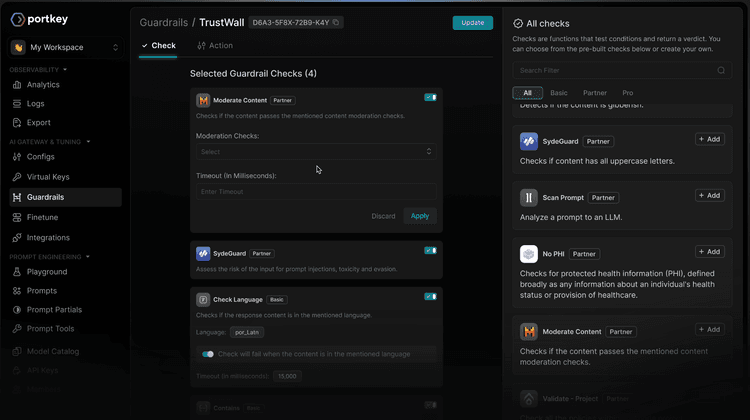Open Integrations page

point(48,238)
